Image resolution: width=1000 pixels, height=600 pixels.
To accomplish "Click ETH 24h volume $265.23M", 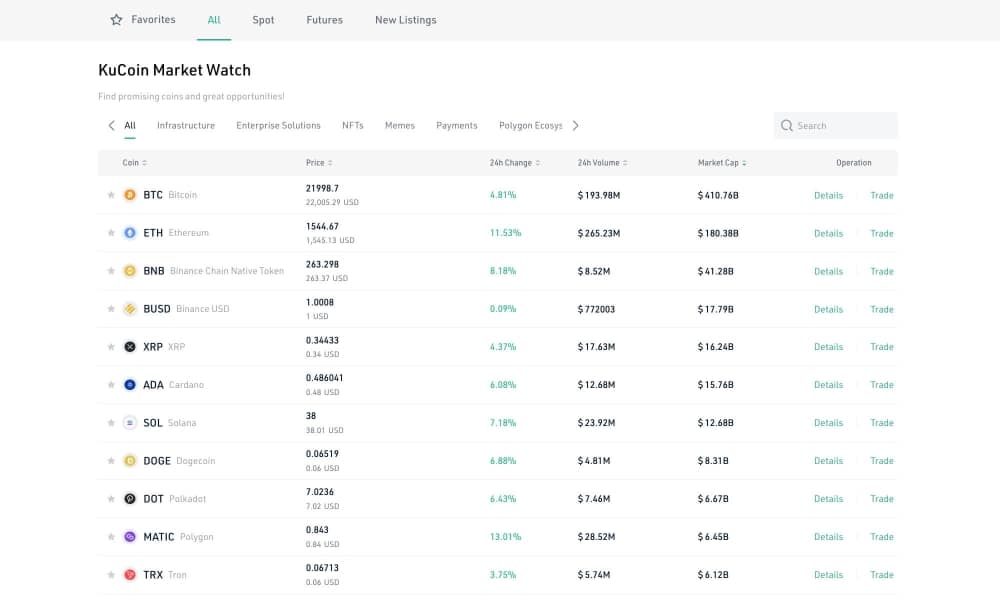I will point(599,233).
